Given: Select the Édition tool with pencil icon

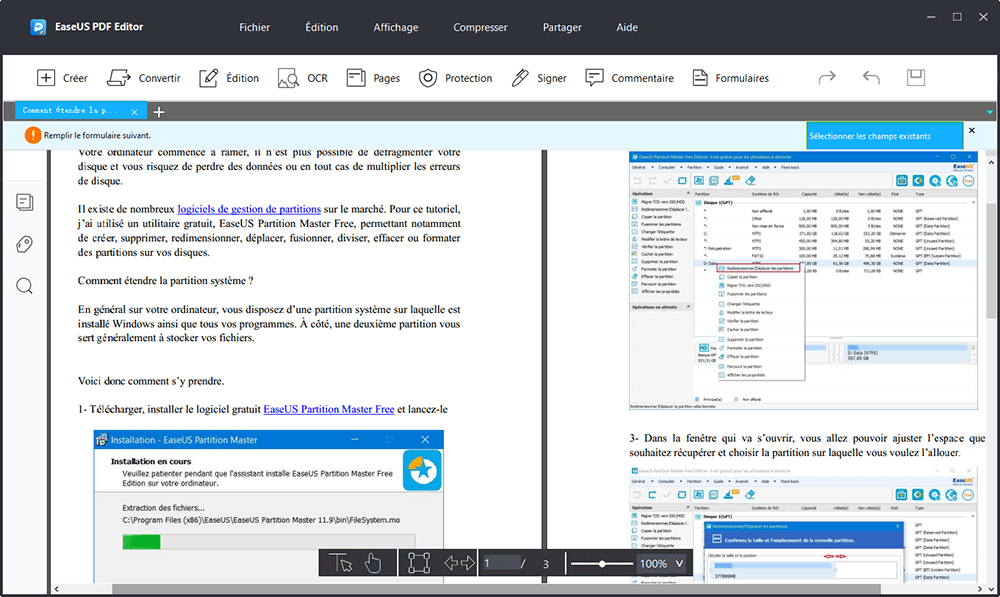Looking at the screenshot, I should pos(229,78).
